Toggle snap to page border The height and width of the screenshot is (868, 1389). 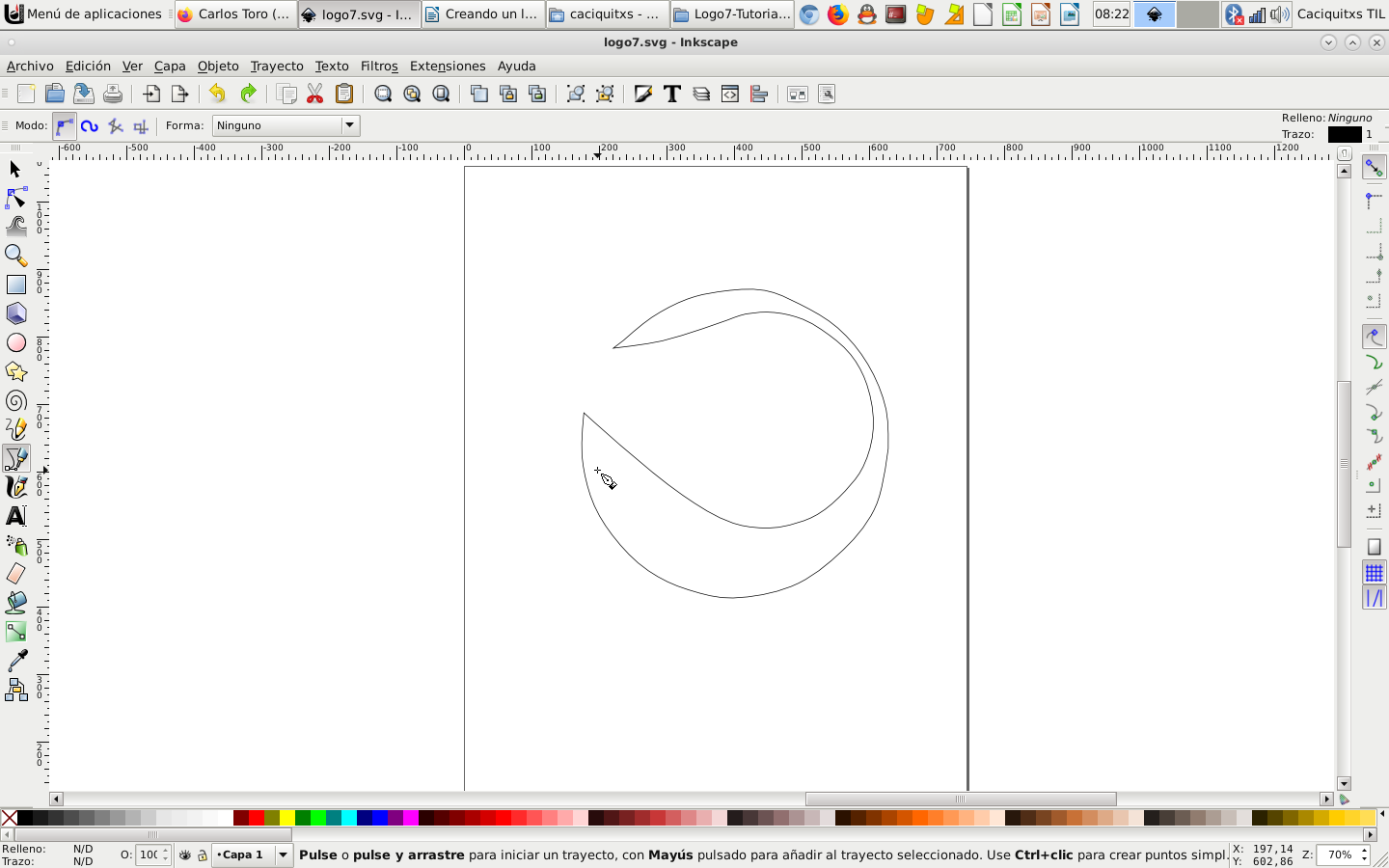(x=1374, y=547)
